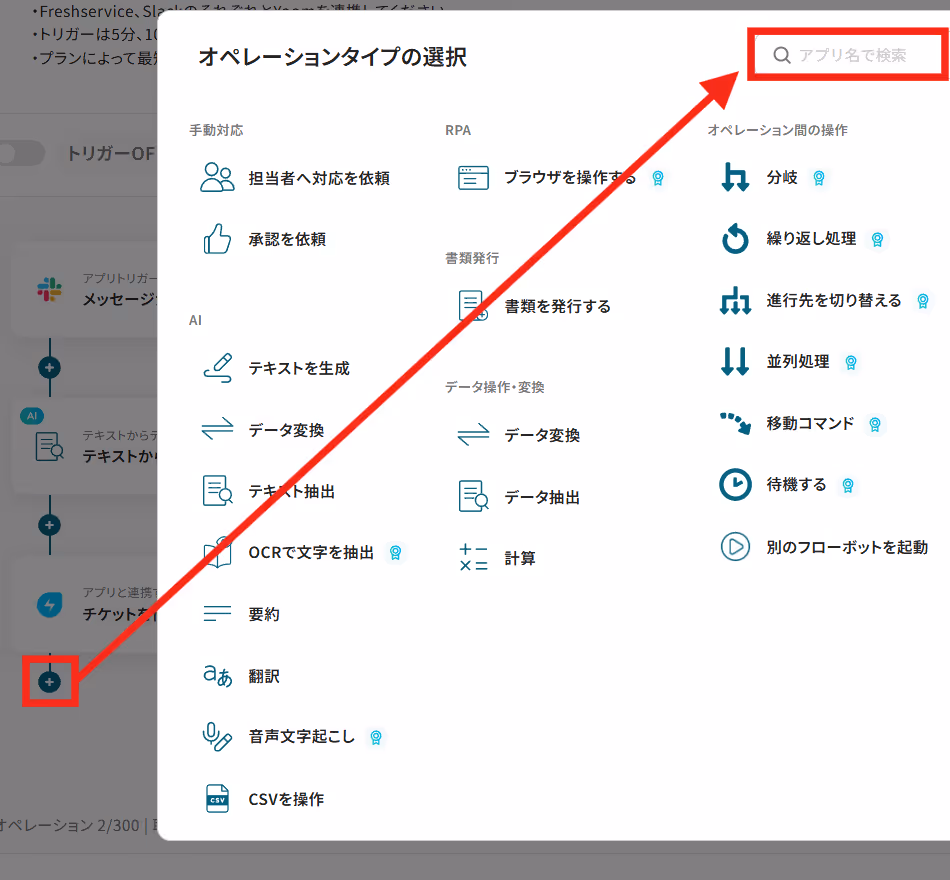The width and height of the screenshot is (950, 880).
Task: Choose 進行先を切り替える icon
Action: coord(735,300)
